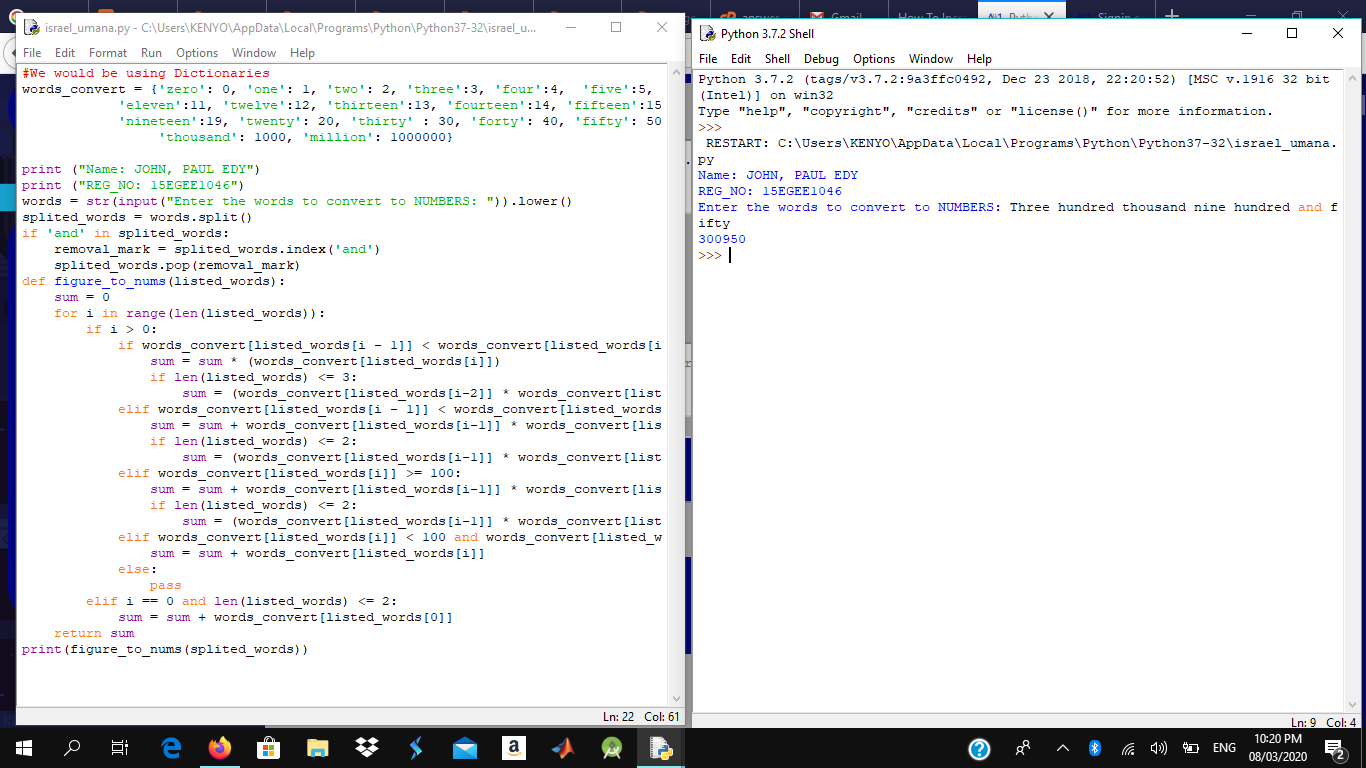Click the Python IDLE taskbar icon
The height and width of the screenshot is (768, 1366).
tap(660, 747)
